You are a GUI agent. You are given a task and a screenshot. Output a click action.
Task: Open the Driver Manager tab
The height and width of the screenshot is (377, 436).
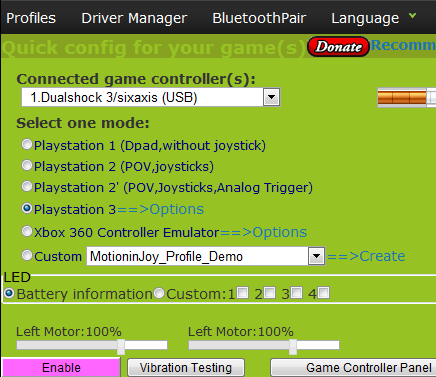point(134,18)
